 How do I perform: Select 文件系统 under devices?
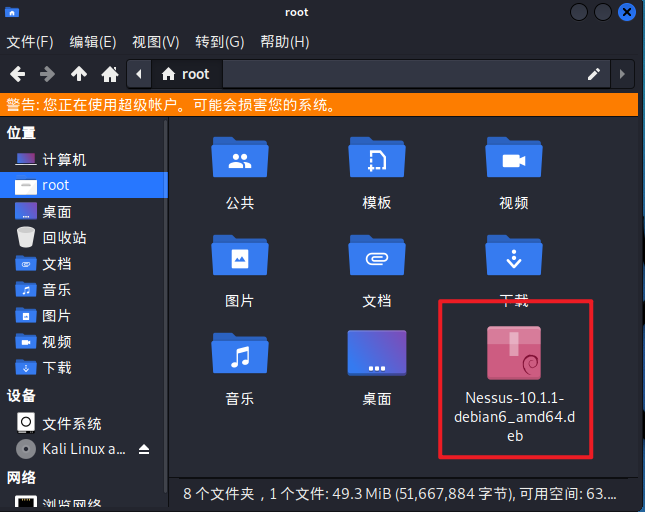point(71,423)
